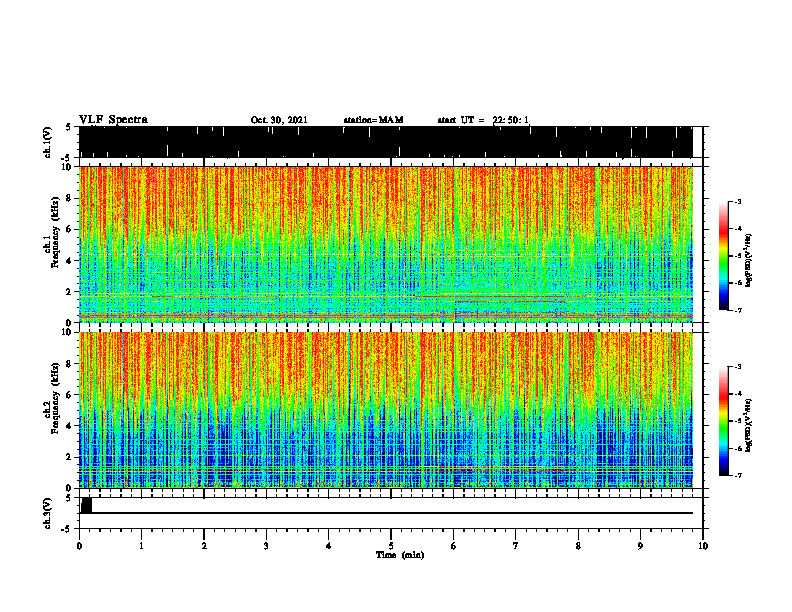Select the ch.2 colorbar 'log(PSD)' label
The width and height of the screenshot is (792, 612).
pos(749,425)
